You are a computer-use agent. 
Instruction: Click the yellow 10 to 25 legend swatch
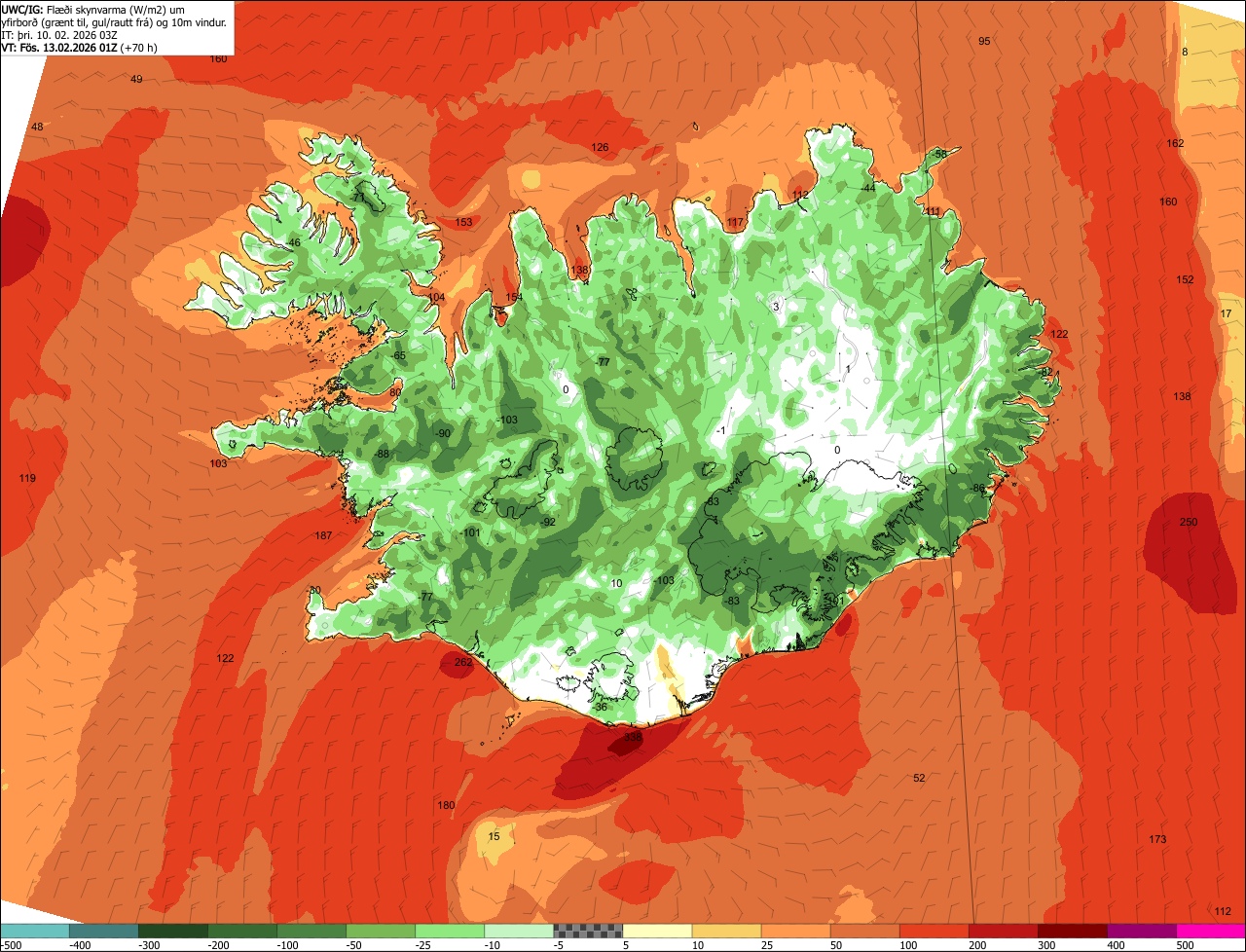(725, 930)
